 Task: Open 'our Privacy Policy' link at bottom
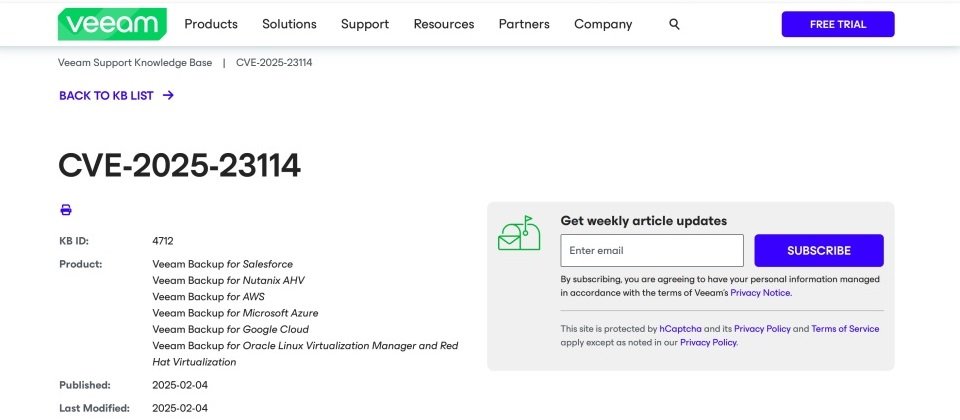point(708,342)
